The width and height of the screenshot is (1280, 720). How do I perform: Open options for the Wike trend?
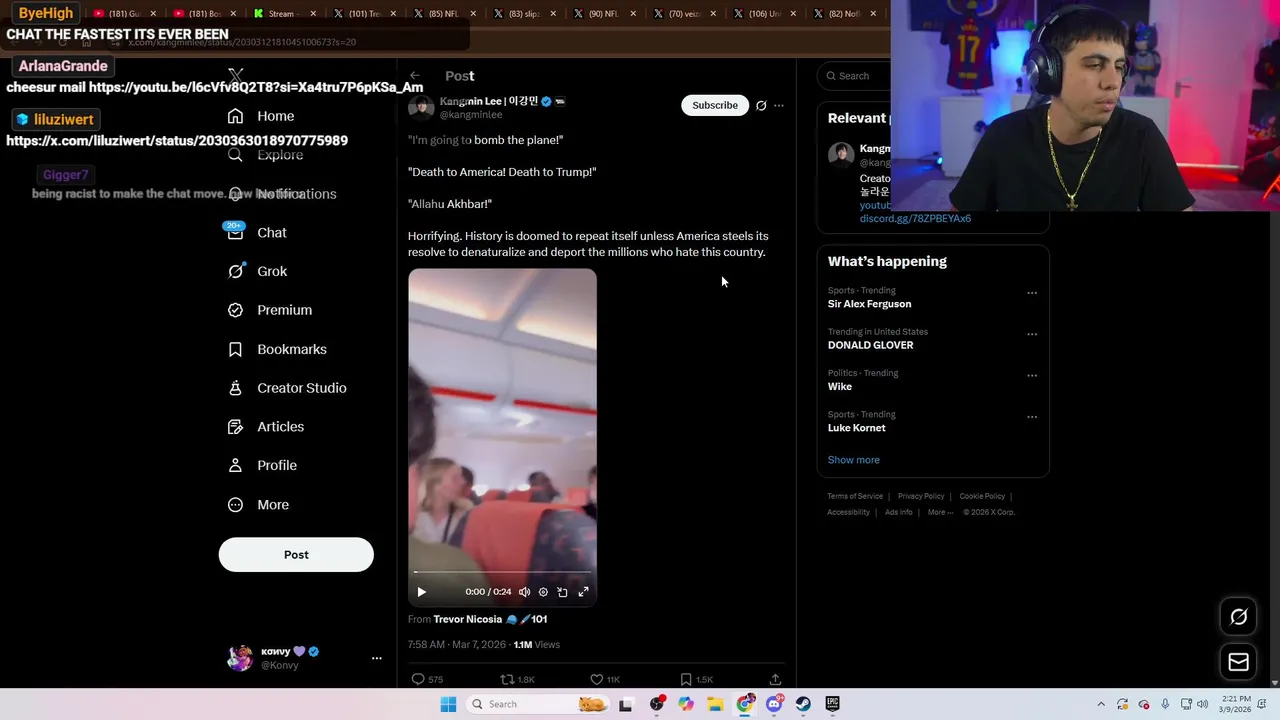coord(1032,376)
